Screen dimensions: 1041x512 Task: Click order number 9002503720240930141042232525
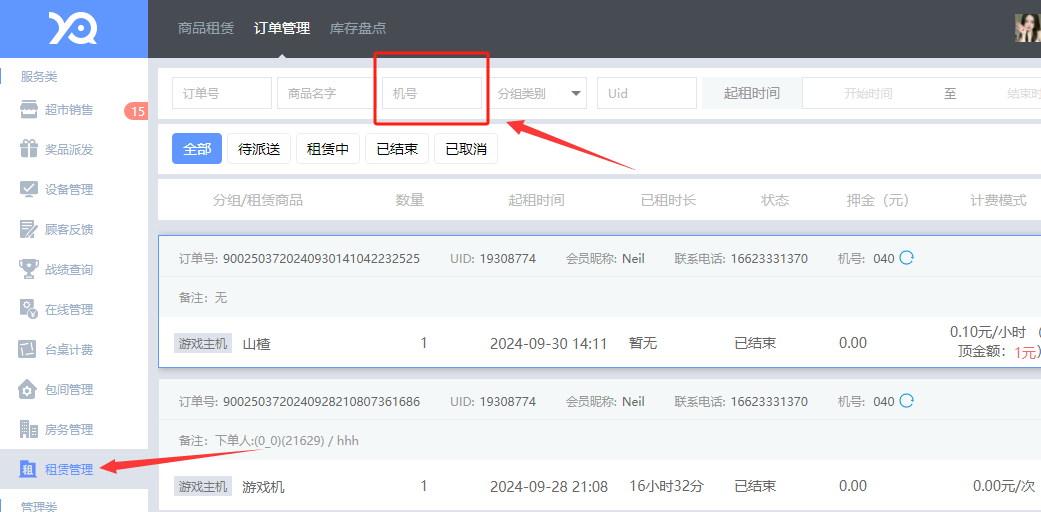[x=321, y=258]
